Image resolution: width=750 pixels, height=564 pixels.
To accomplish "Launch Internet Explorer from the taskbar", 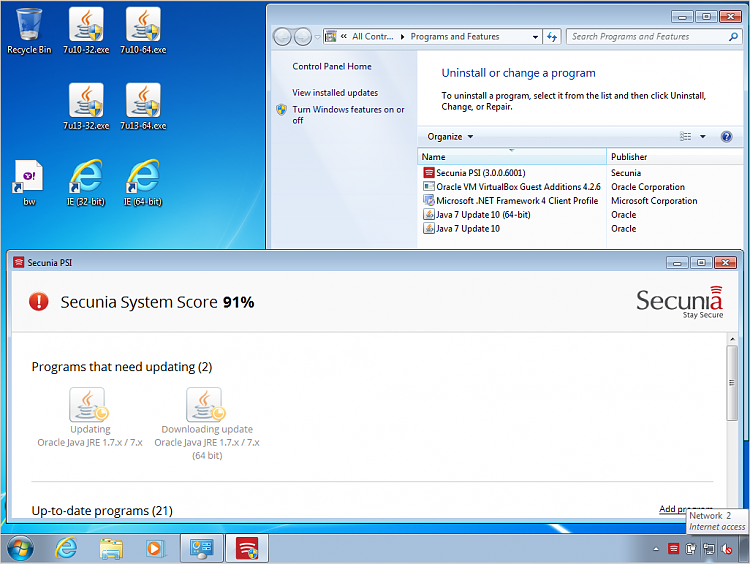I will 66,548.
